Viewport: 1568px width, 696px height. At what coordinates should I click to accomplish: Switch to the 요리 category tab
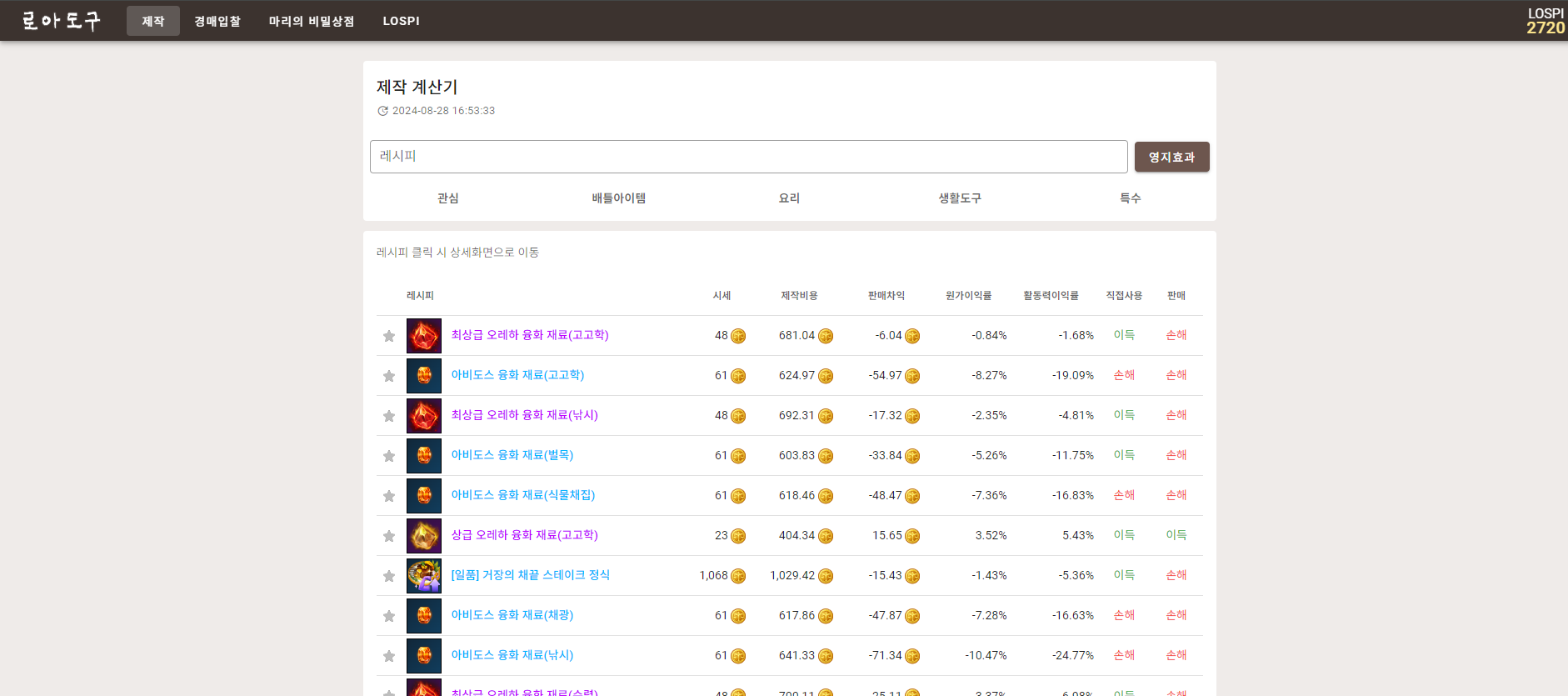coord(789,198)
